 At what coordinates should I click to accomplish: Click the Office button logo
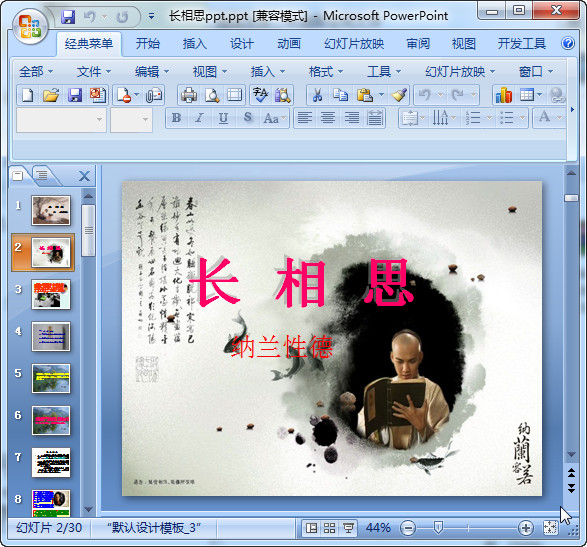[30, 26]
